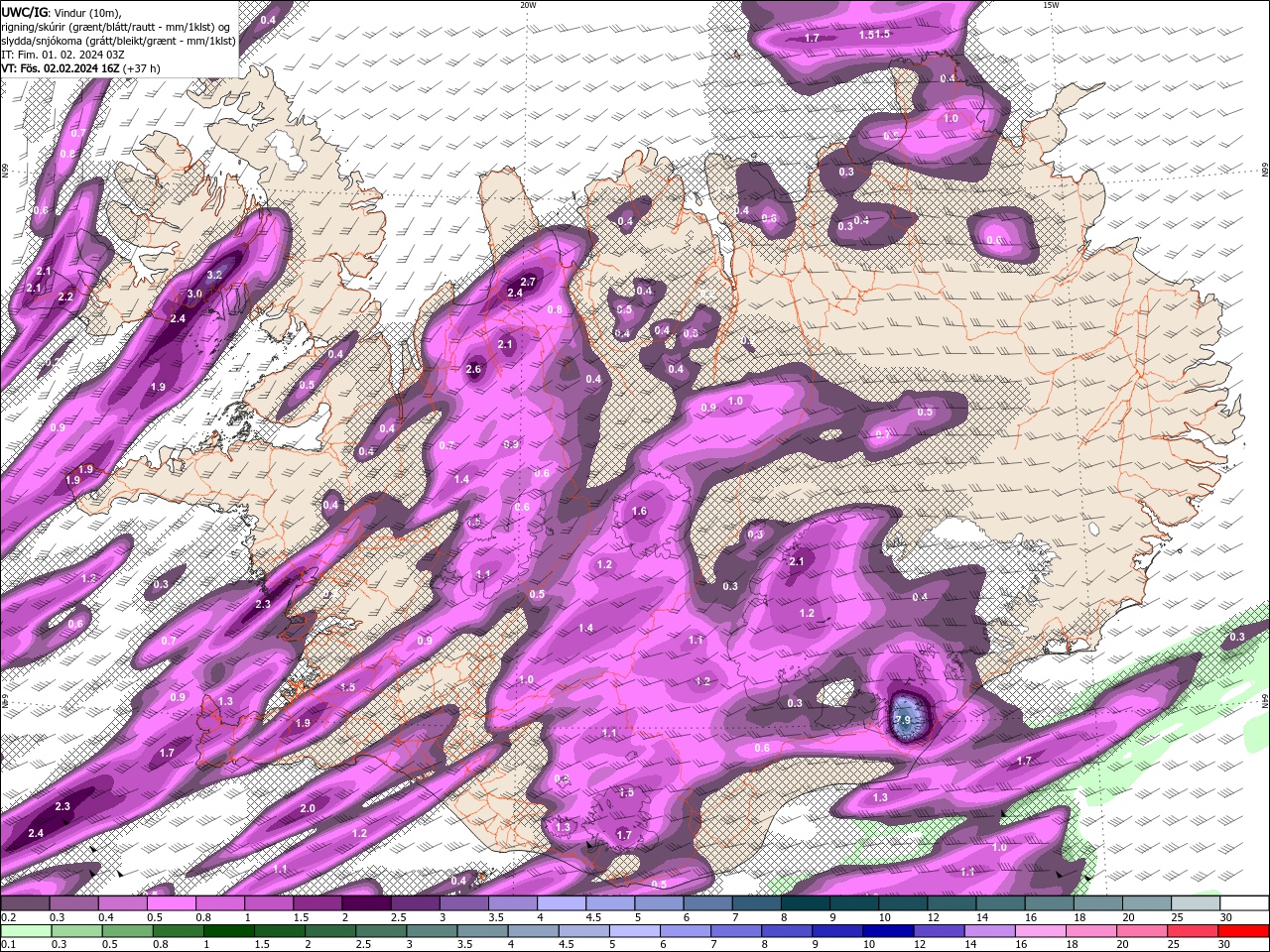
Task: Choose the light violet 14 swatch on rain scale
Action: coord(988,931)
